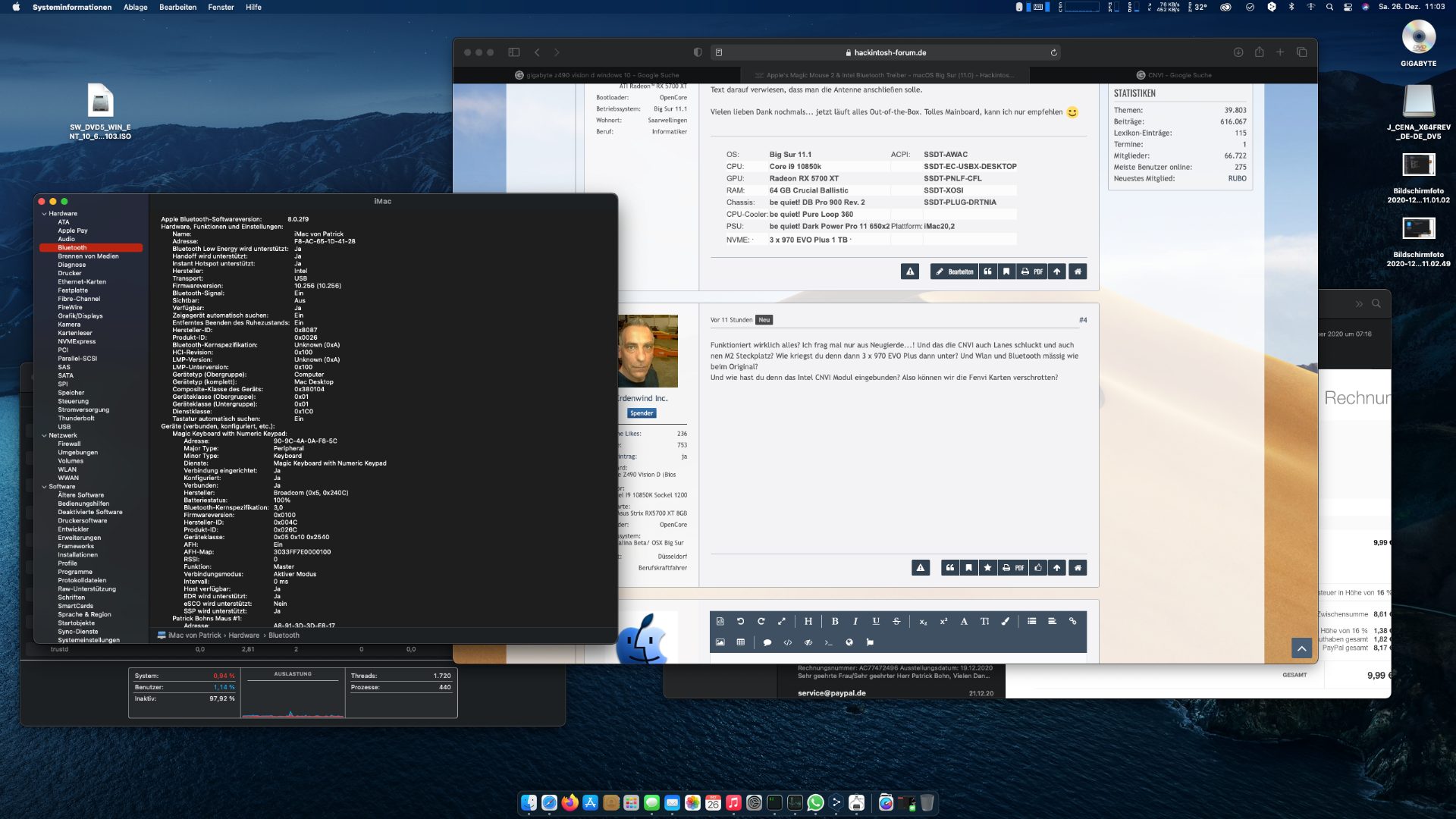Click the paintbrush color icon in editor
The width and height of the screenshot is (1456, 819).
1006,621
